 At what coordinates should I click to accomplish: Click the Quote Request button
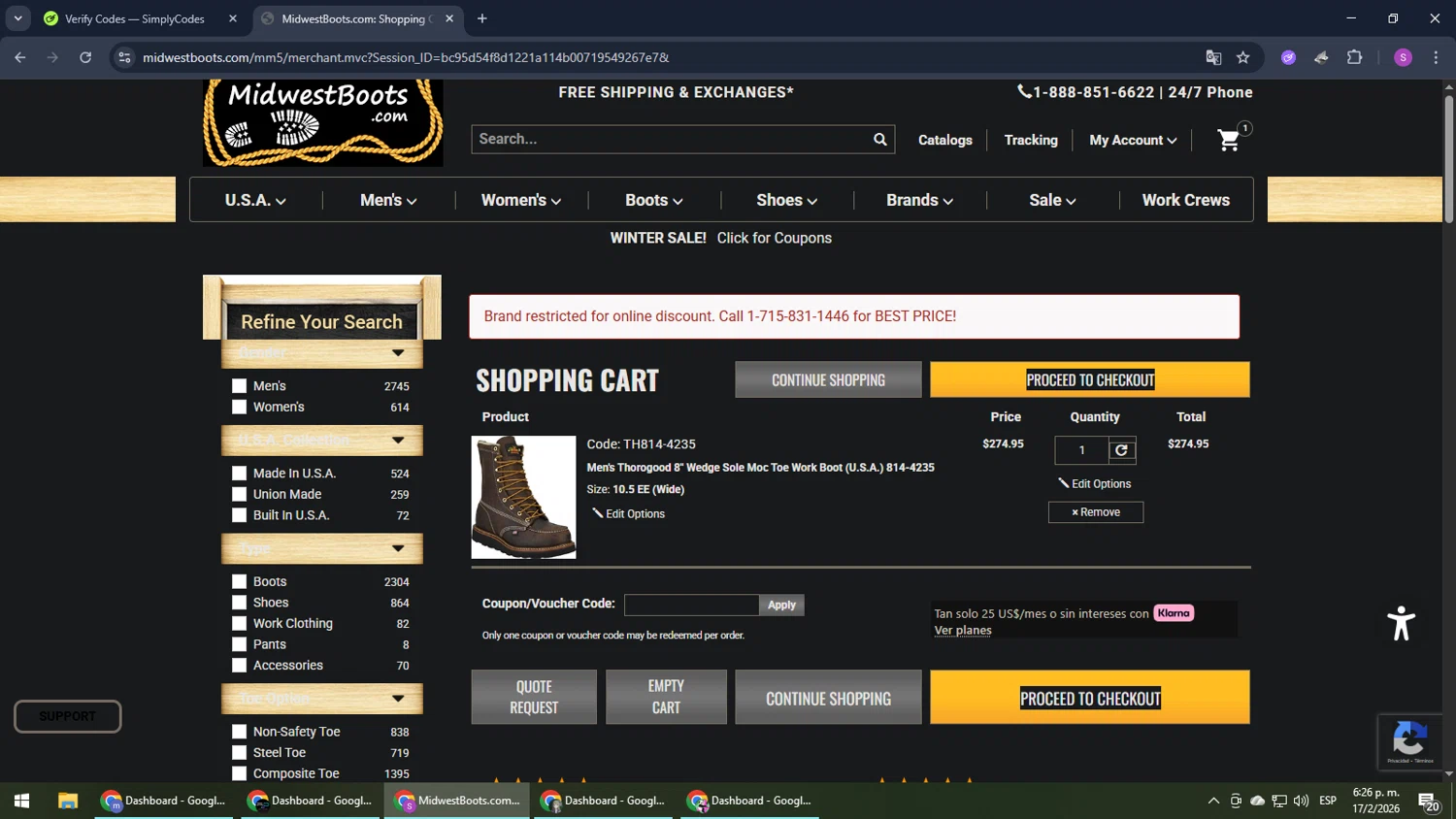[534, 697]
